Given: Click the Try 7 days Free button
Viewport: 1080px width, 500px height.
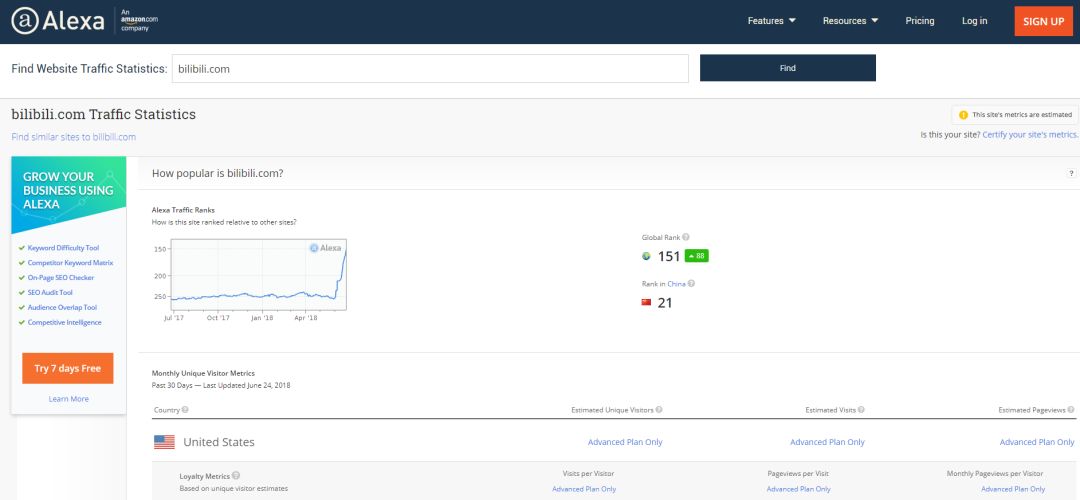Looking at the screenshot, I should coord(68,368).
